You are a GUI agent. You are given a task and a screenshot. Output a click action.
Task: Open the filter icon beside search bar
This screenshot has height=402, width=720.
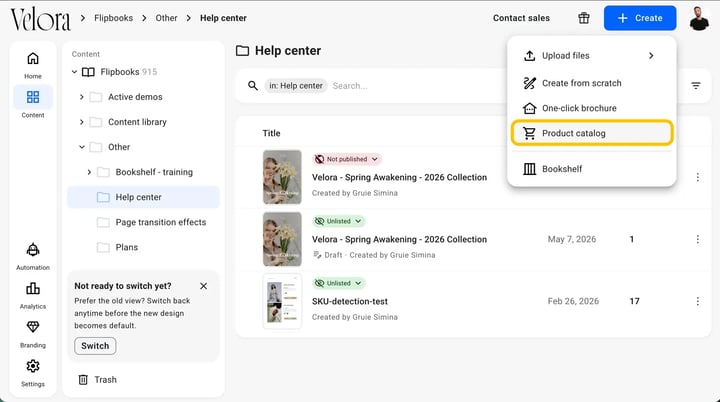click(x=696, y=85)
